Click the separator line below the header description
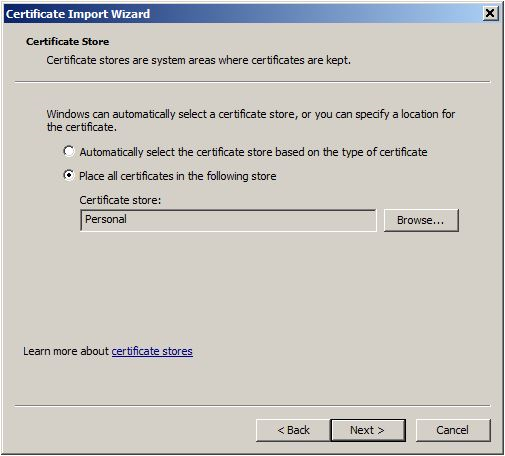Viewport: 505px width, 456px height. (x=252, y=81)
